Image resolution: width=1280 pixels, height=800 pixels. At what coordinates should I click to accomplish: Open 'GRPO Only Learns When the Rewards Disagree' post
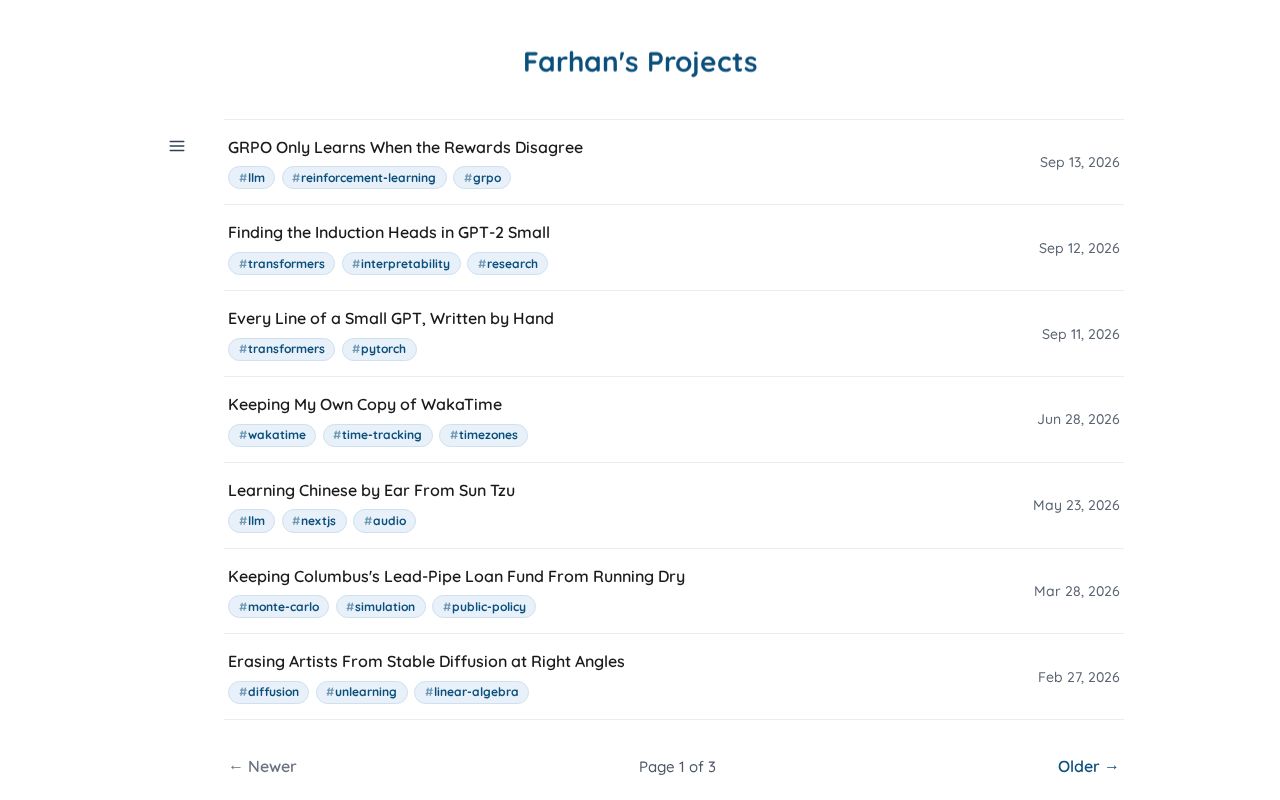[x=405, y=147]
